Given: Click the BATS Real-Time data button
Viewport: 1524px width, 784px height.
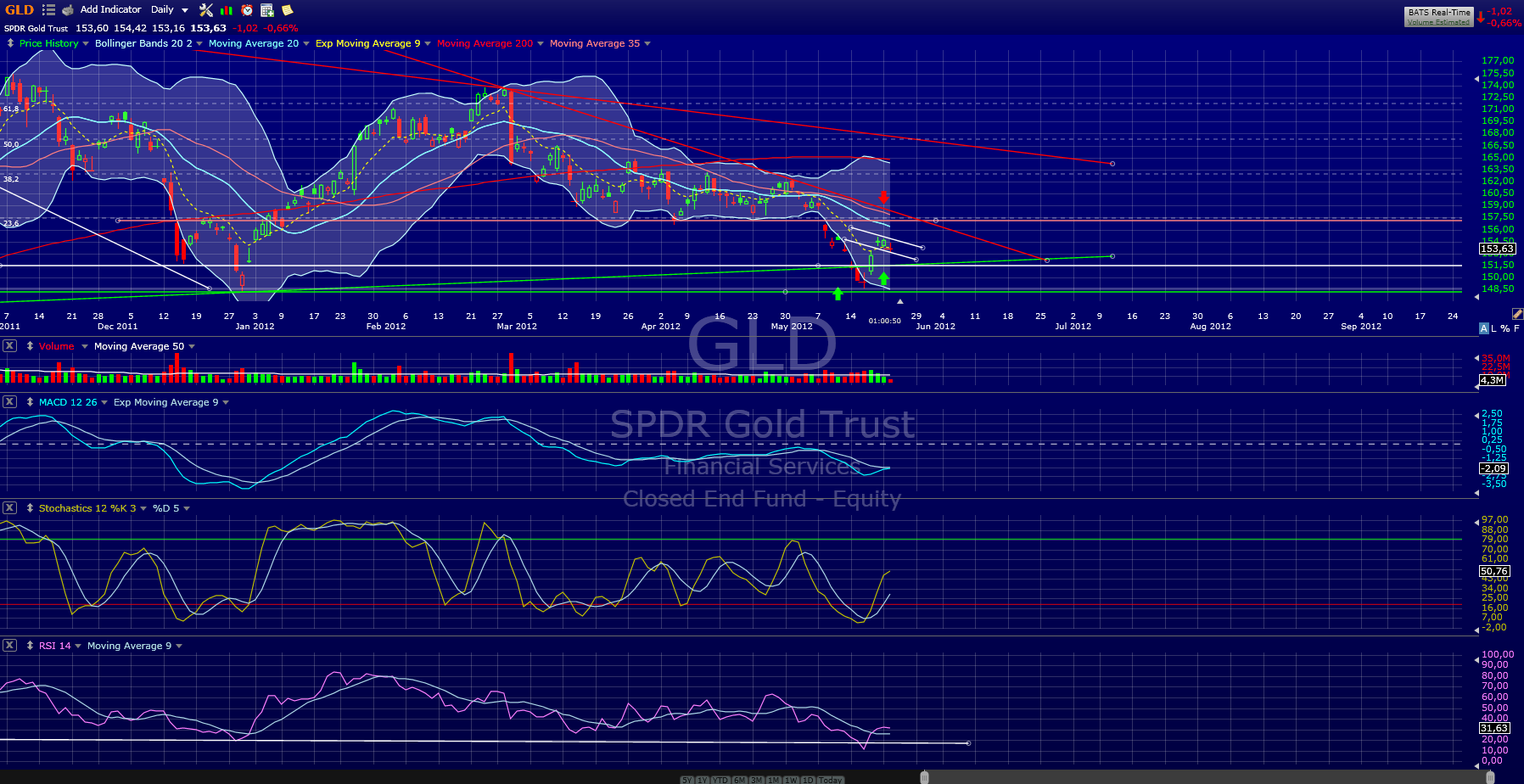Looking at the screenshot, I should coord(1439,12).
